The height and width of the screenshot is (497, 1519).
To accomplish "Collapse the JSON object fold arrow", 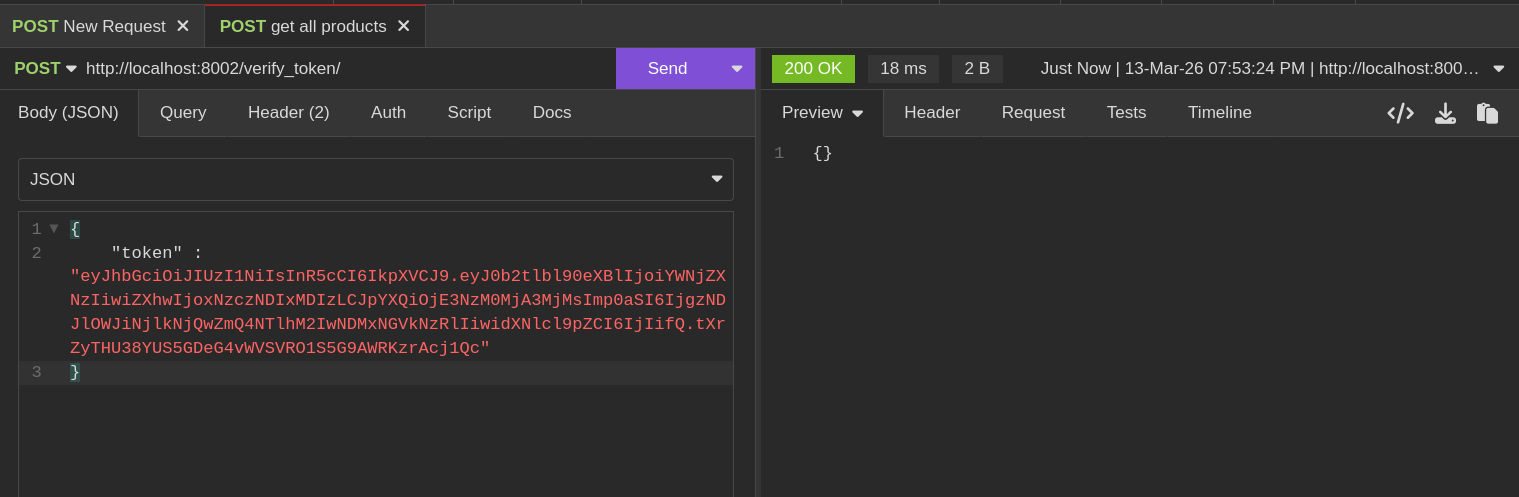I will coord(54,229).
